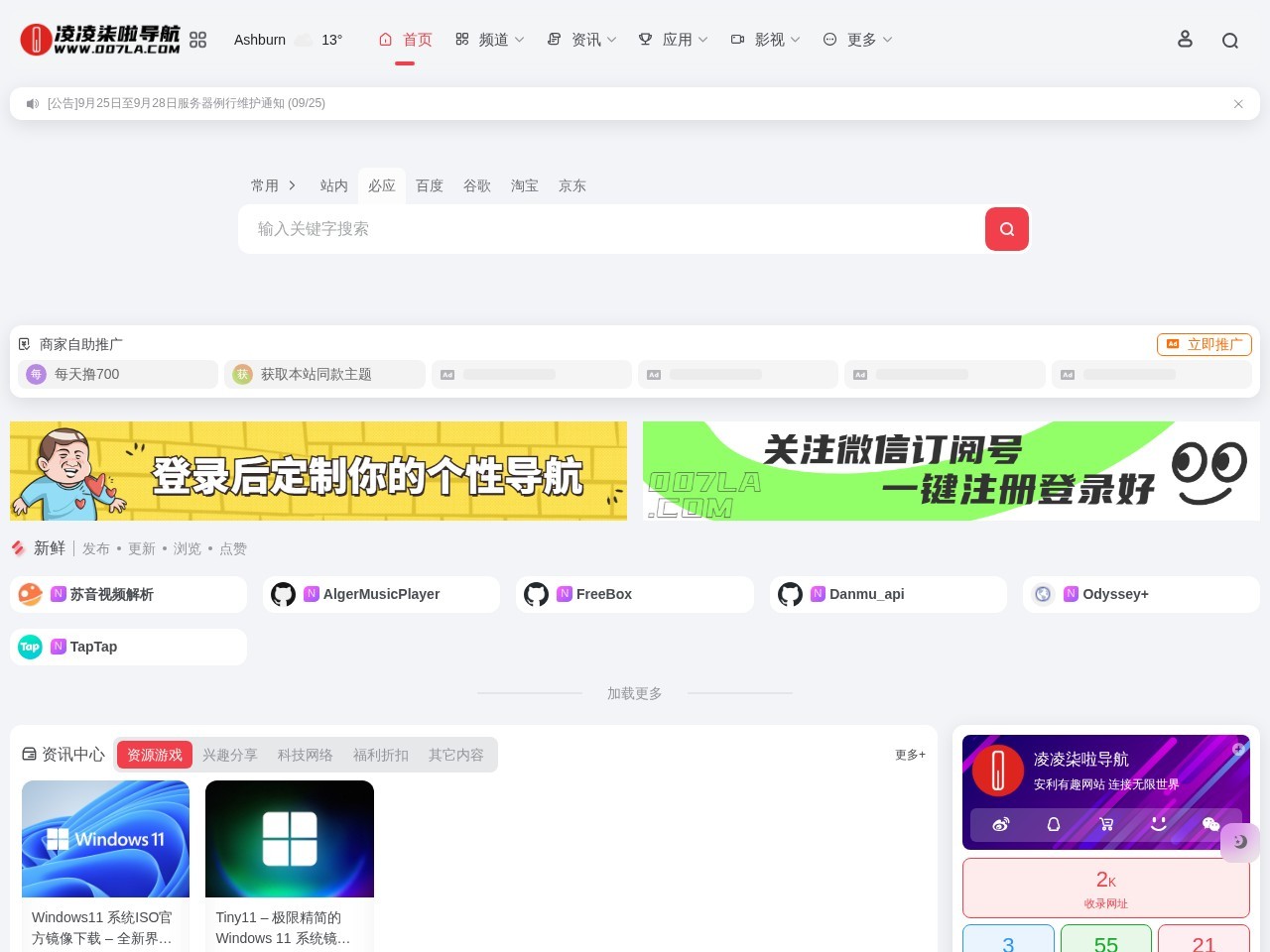1270x952 pixels.
Task: Click the 资讯中心 section icon
Action: pyautogui.click(x=30, y=755)
